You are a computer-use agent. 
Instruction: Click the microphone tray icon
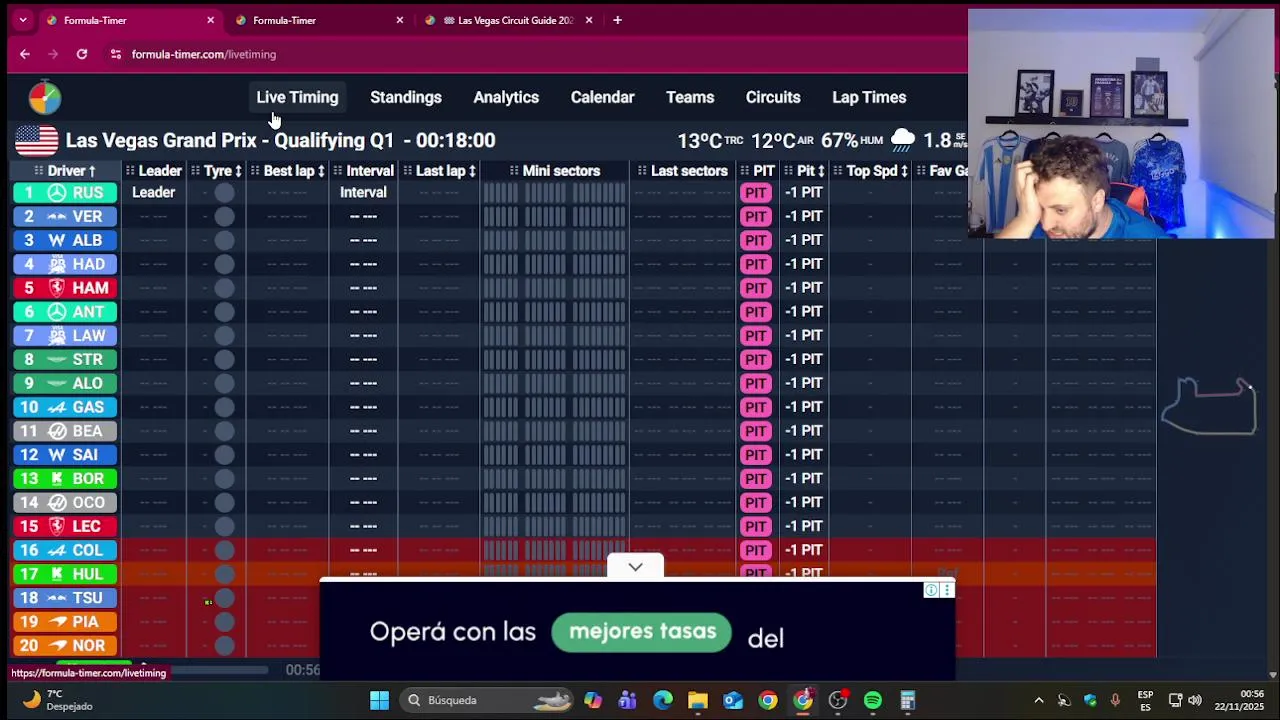(x=1115, y=700)
